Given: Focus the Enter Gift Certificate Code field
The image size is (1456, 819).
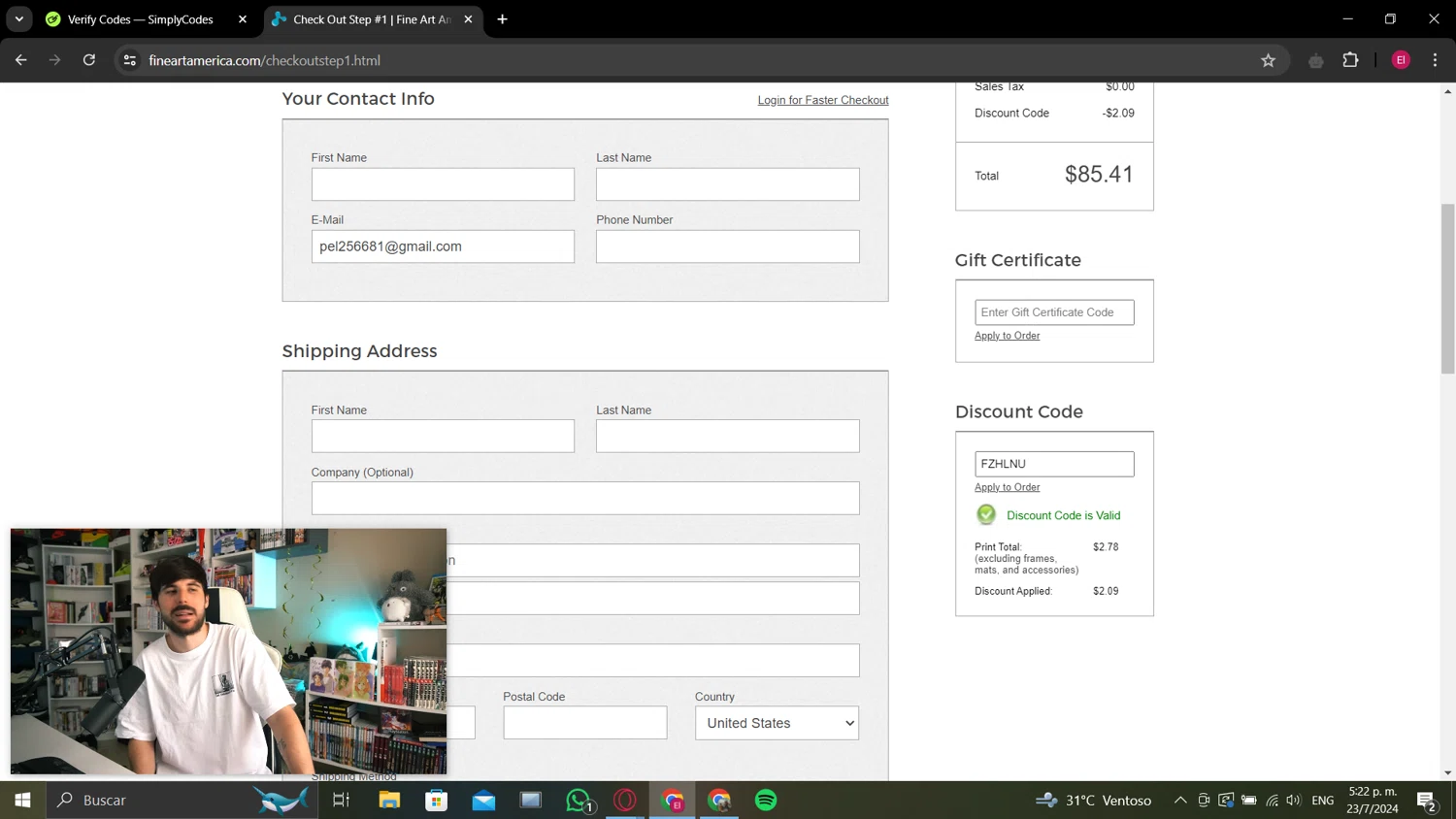Looking at the screenshot, I should tap(1053, 312).
